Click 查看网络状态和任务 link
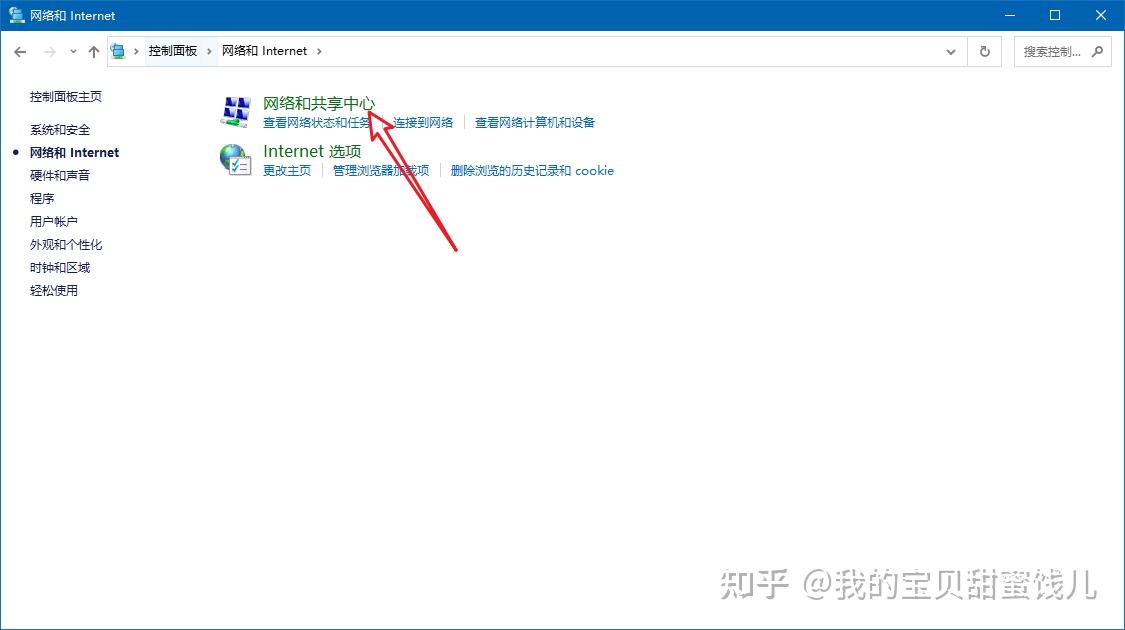 click(x=316, y=123)
